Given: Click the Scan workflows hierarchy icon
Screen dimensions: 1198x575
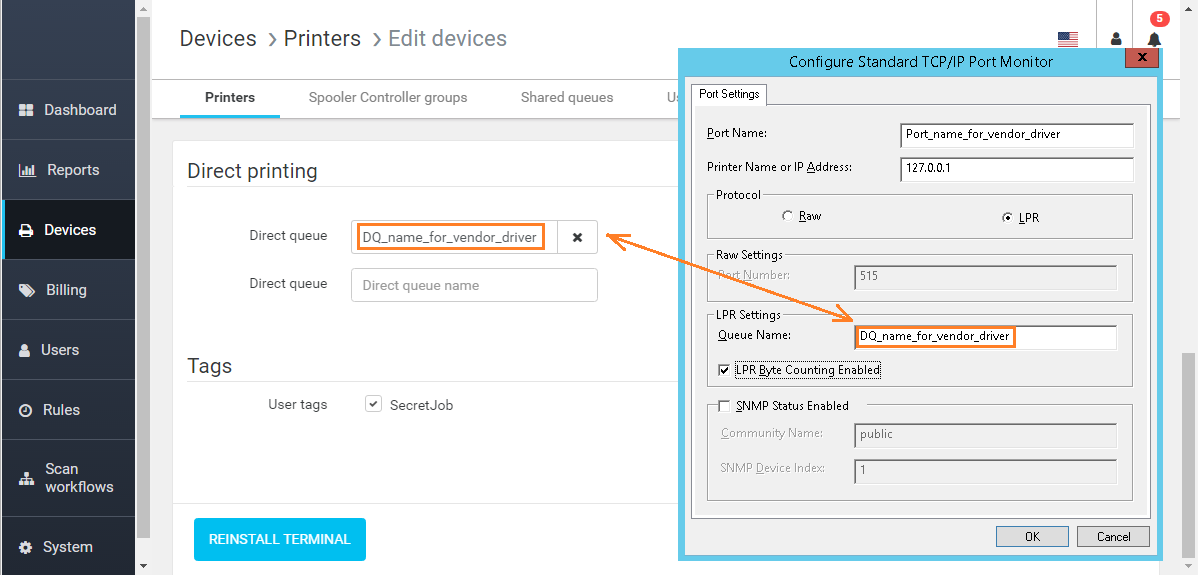Looking at the screenshot, I should point(27,478).
